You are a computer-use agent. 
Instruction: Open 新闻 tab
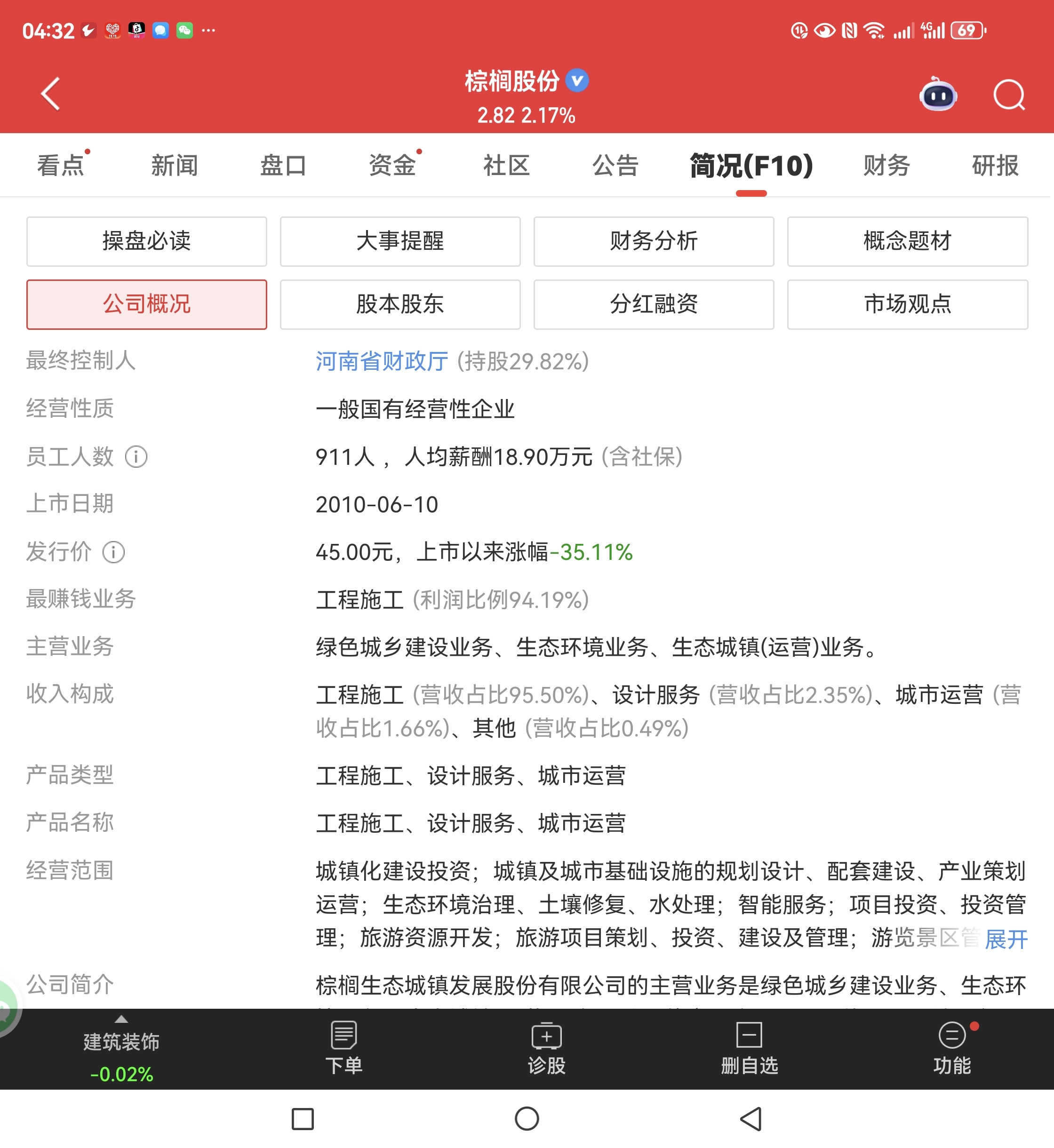click(175, 166)
